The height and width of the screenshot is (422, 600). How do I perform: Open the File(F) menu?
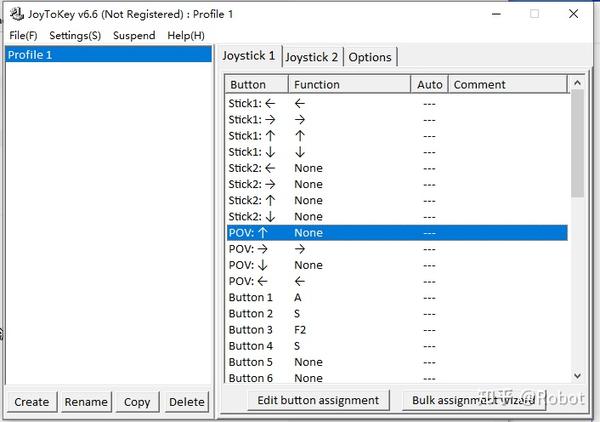(x=23, y=36)
